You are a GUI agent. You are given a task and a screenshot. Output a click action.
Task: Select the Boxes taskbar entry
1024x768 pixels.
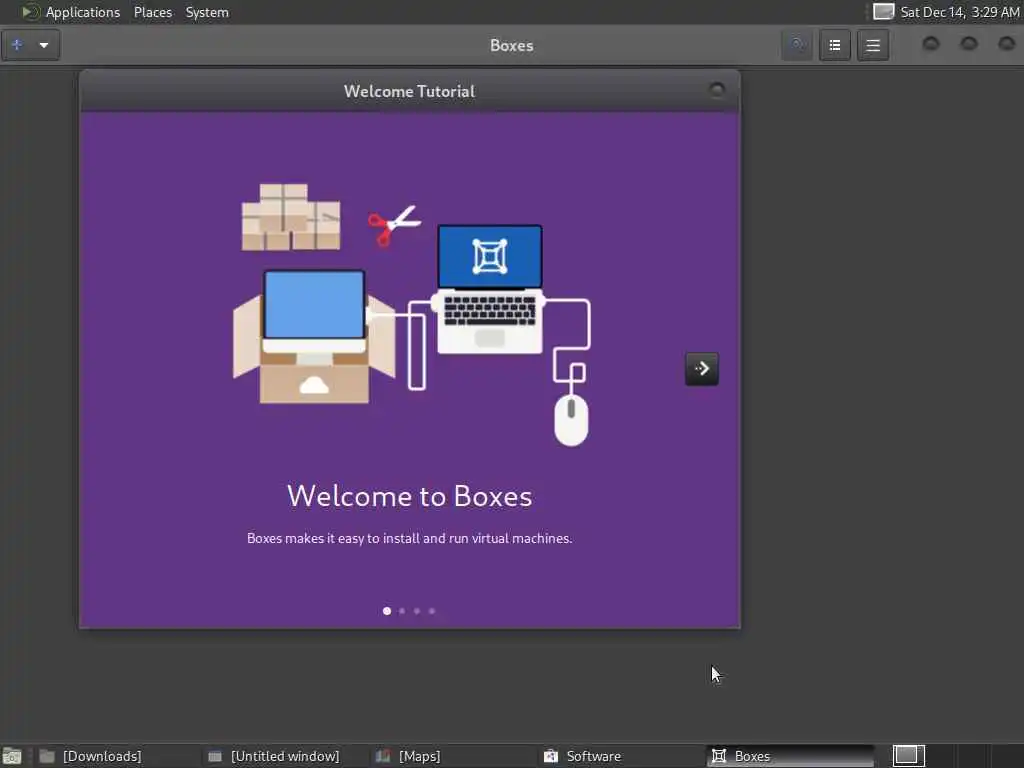pyautogui.click(x=790, y=756)
